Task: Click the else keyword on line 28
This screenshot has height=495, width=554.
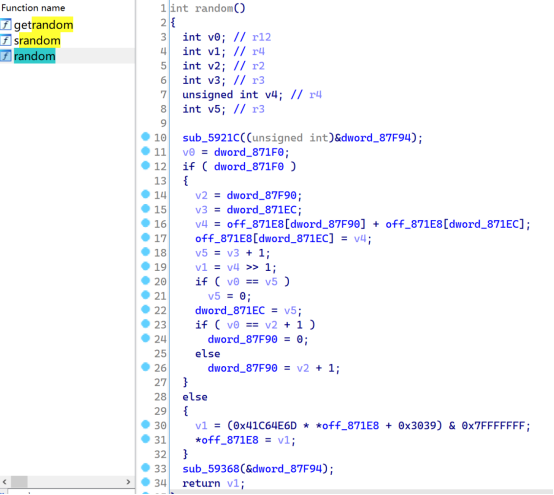Action: coord(195,397)
